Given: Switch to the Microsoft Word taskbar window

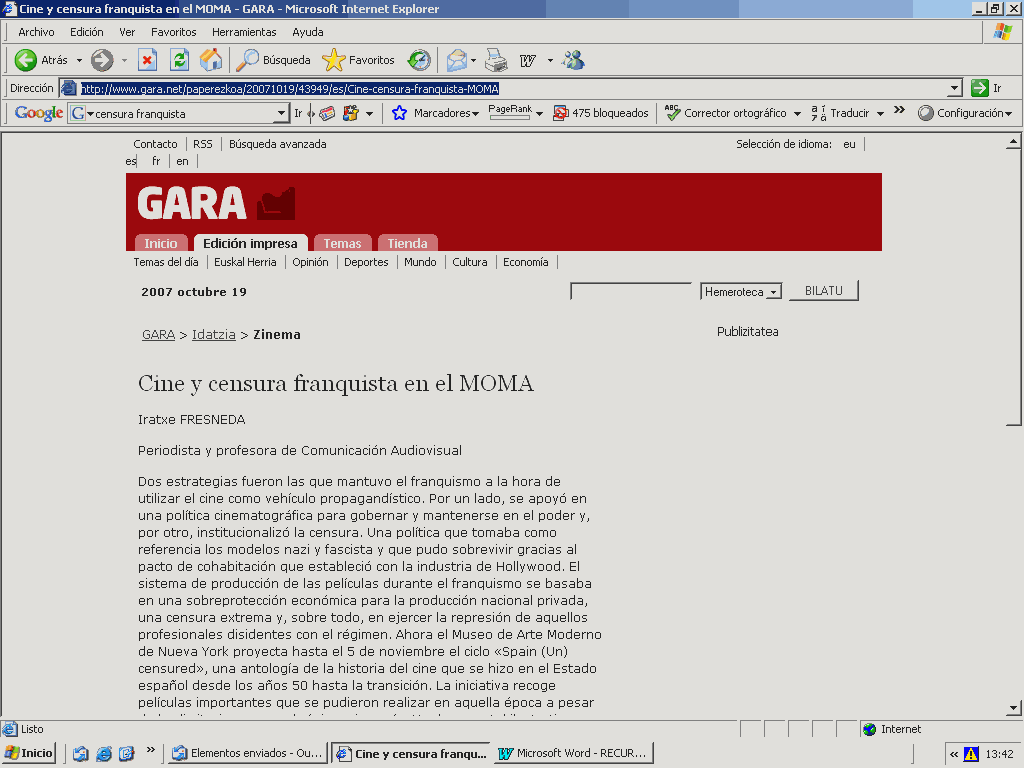Looking at the screenshot, I should point(574,754).
